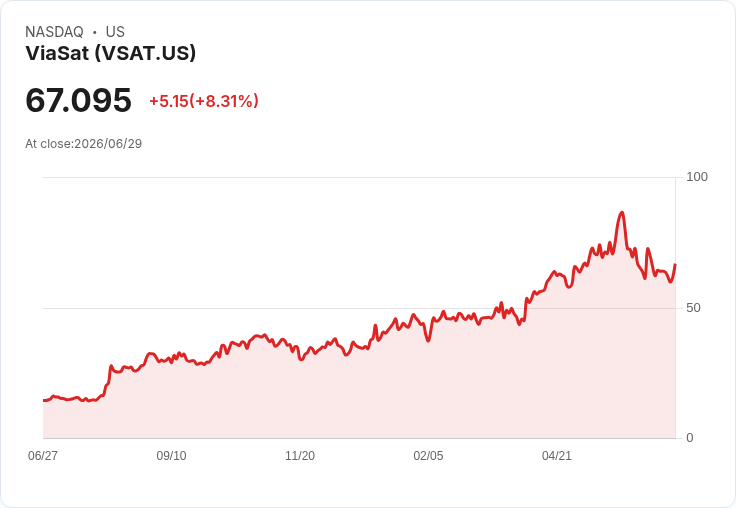Click the 11/20 x-axis date label

(x=300, y=456)
